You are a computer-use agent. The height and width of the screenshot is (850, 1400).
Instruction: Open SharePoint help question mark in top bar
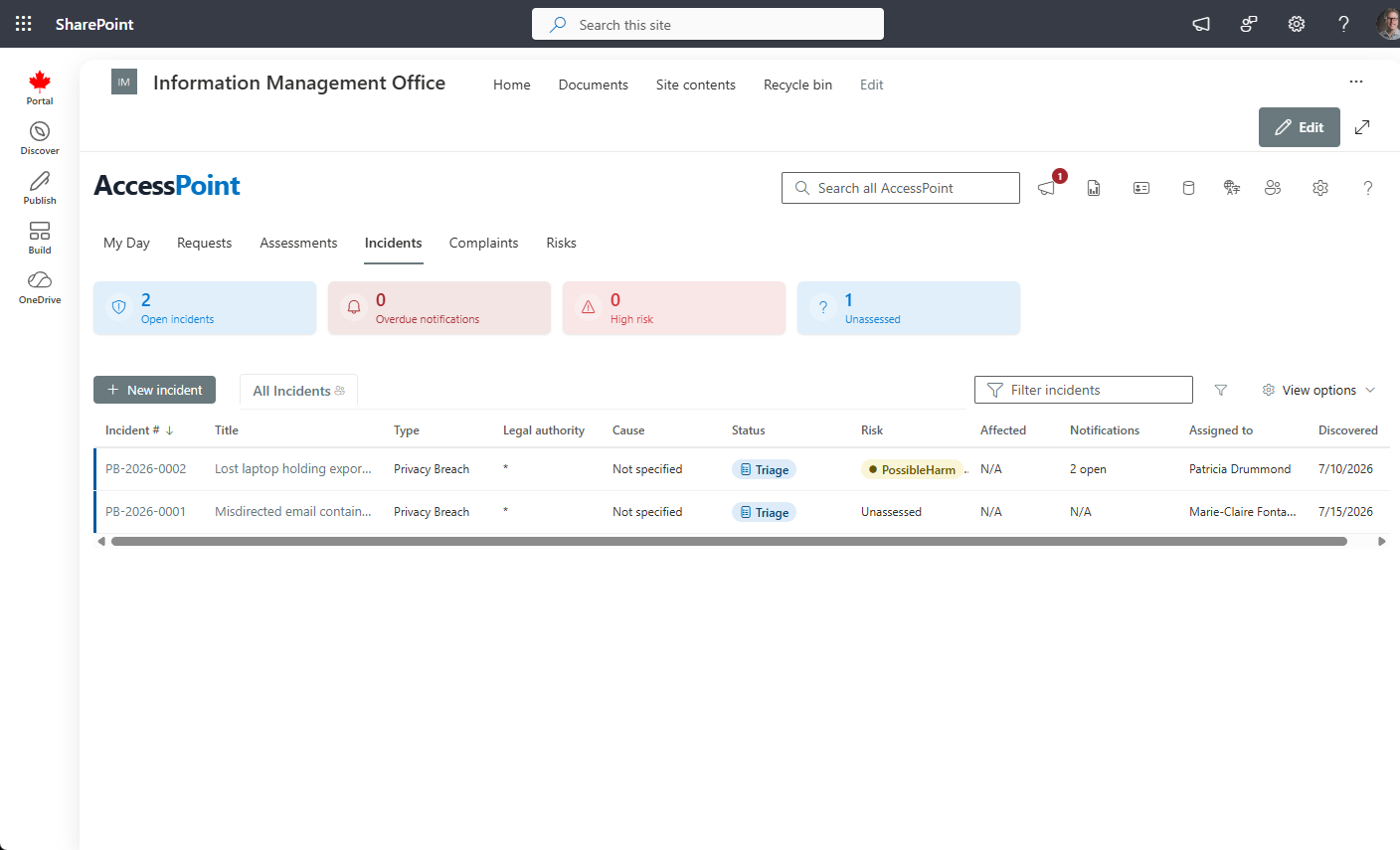[x=1343, y=24]
